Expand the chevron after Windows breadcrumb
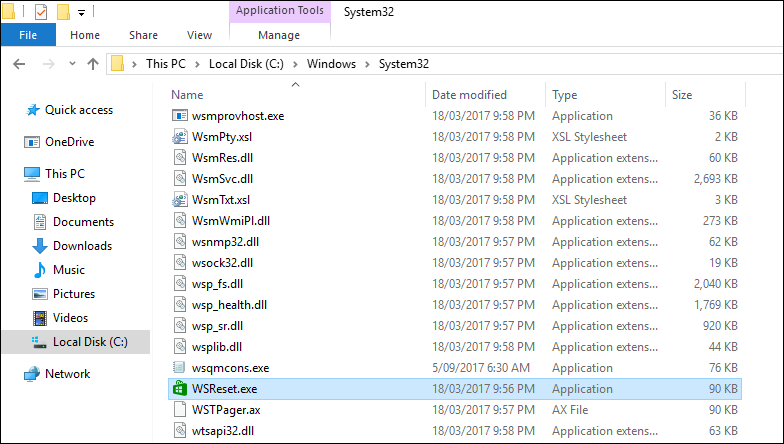 (368, 64)
